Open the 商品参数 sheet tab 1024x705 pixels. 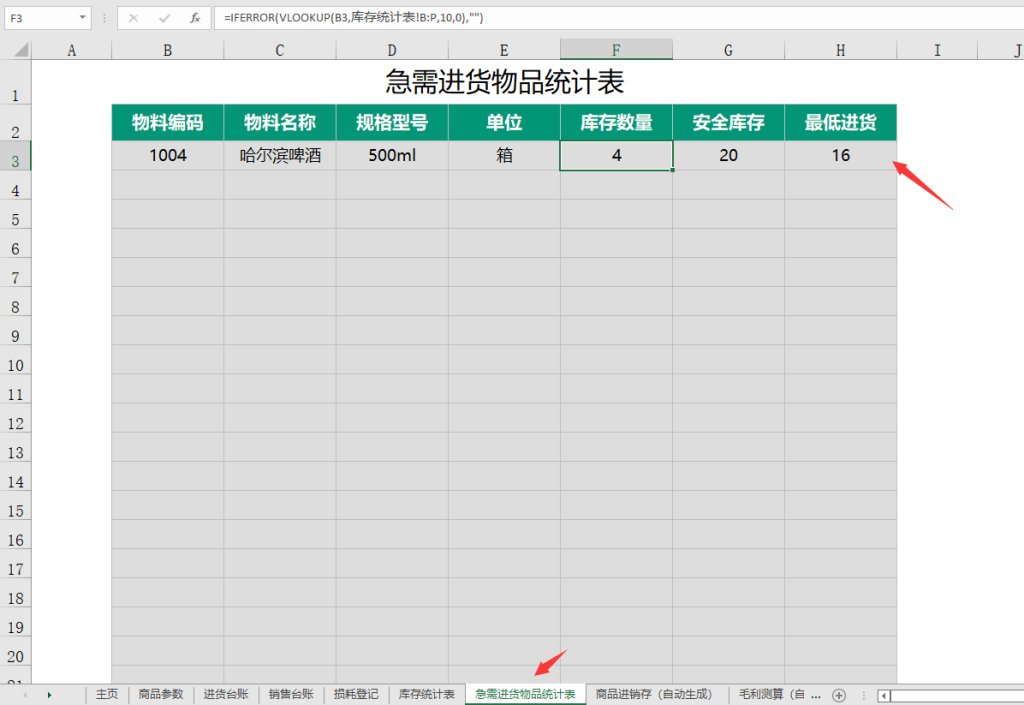(x=160, y=693)
